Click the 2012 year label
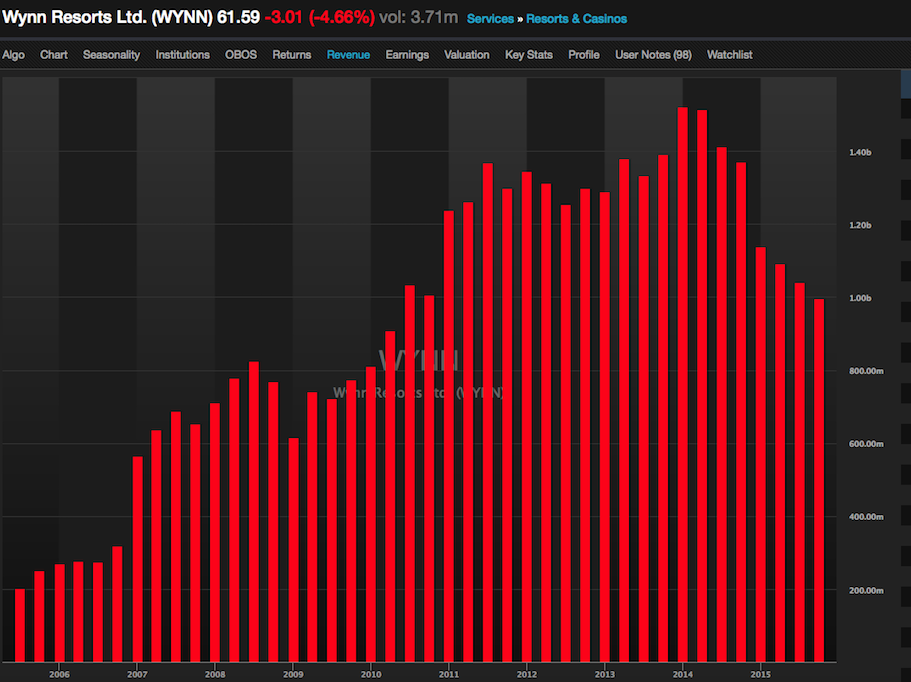 [527, 674]
